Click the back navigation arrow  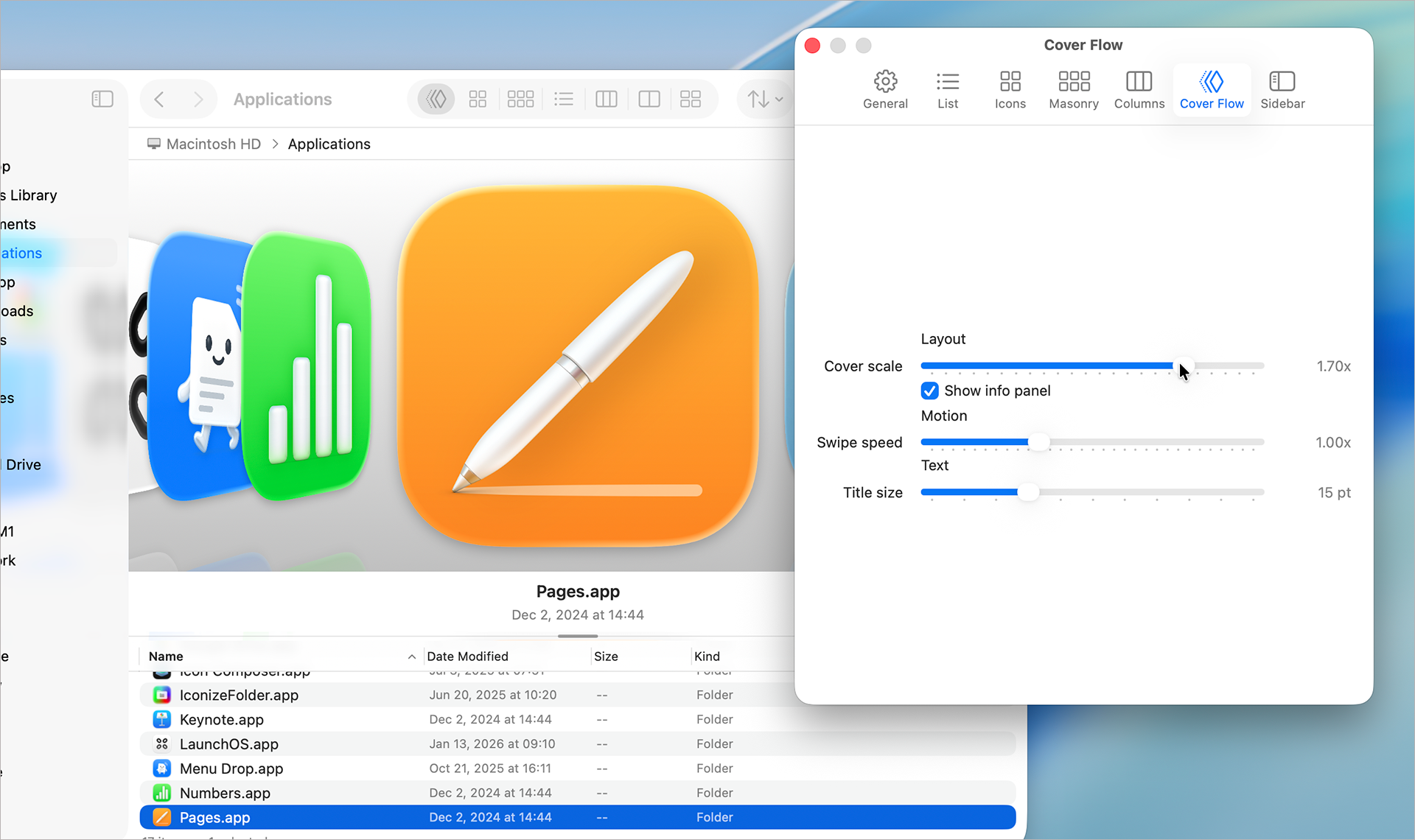click(159, 98)
